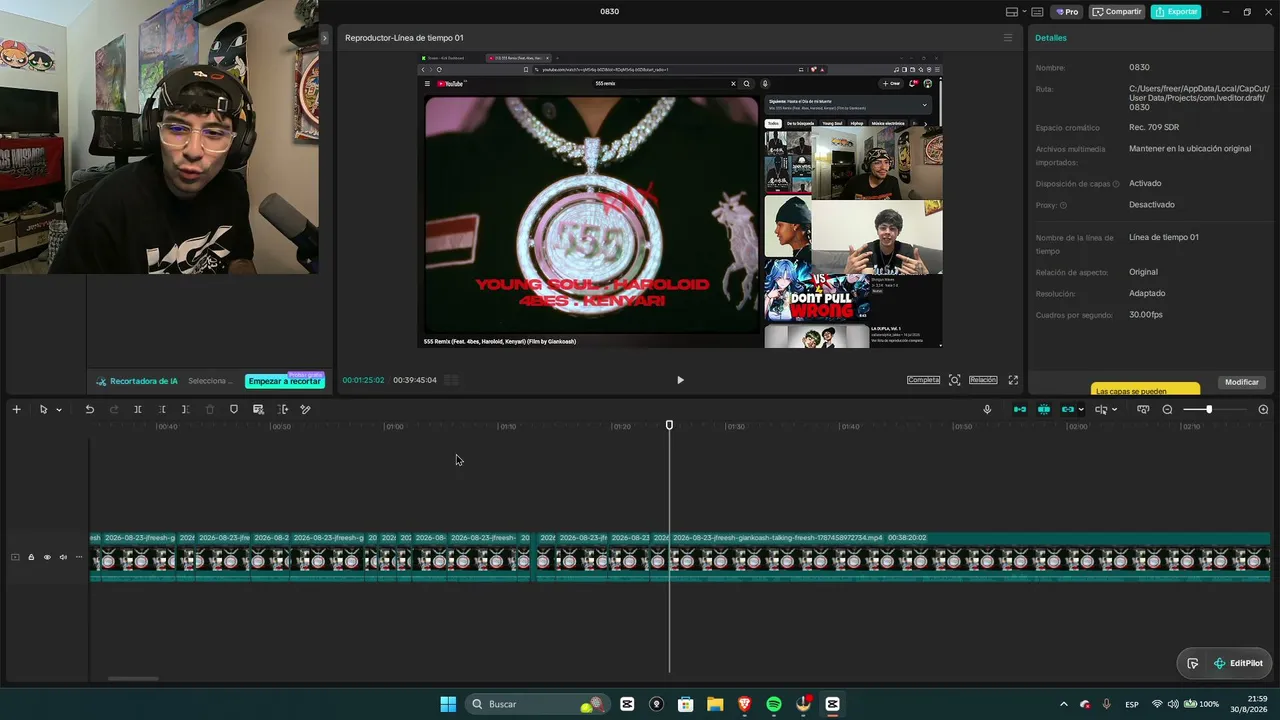The height and width of the screenshot is (720, 1280).
Task: Zoom in the timeline
Action: coord(1263,409)
